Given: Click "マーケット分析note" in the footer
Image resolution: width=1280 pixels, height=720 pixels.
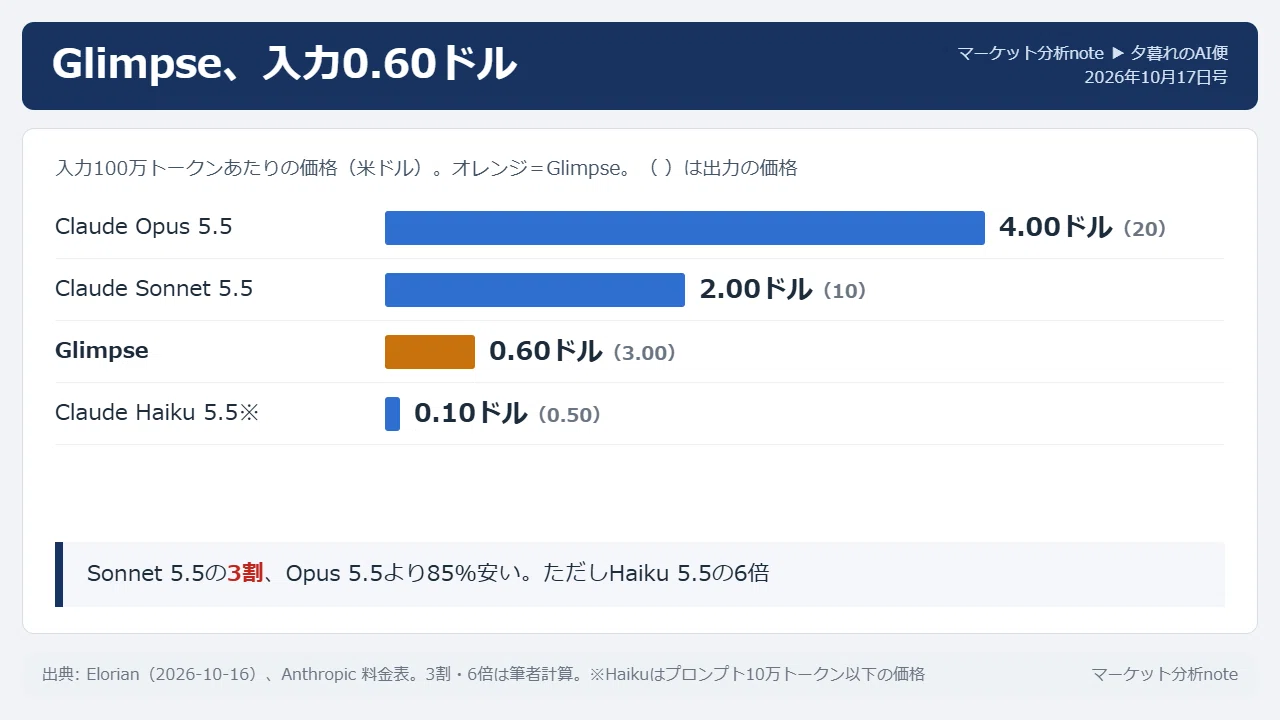Looking at the screenshot, I should (x=1164, y=675).
